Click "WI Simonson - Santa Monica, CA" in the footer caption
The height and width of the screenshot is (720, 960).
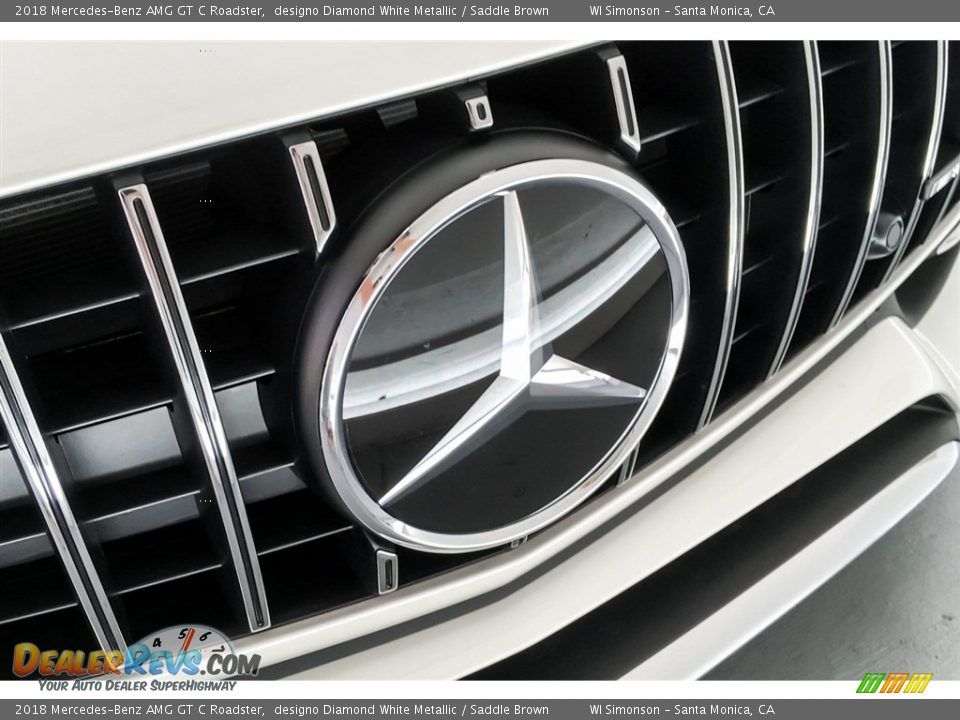point(682,710)
